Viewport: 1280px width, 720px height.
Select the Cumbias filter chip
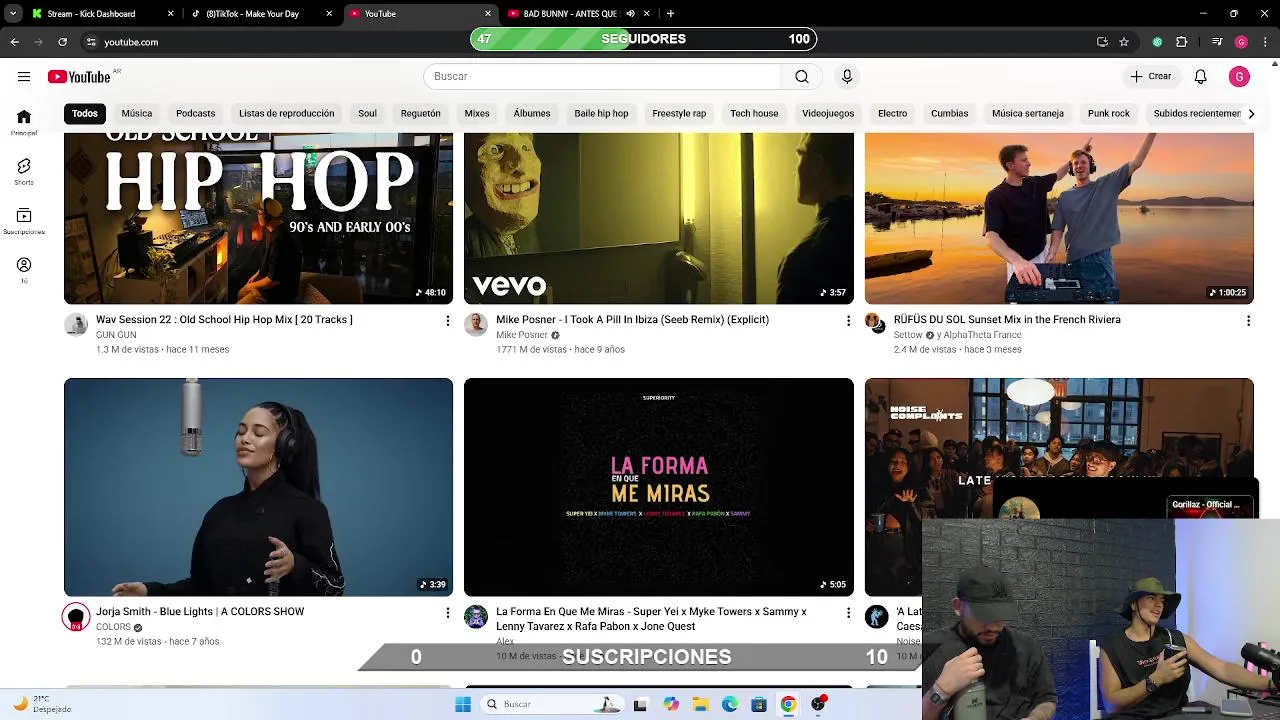tap(949, 113)
